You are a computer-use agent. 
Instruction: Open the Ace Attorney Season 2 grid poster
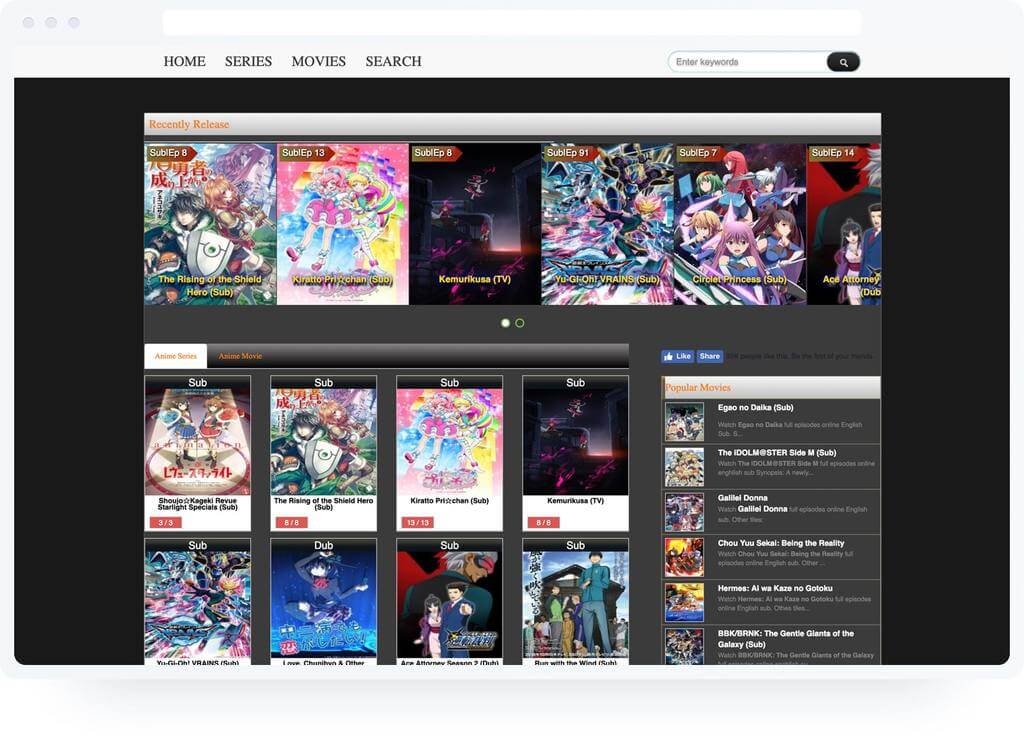point(449,604)
